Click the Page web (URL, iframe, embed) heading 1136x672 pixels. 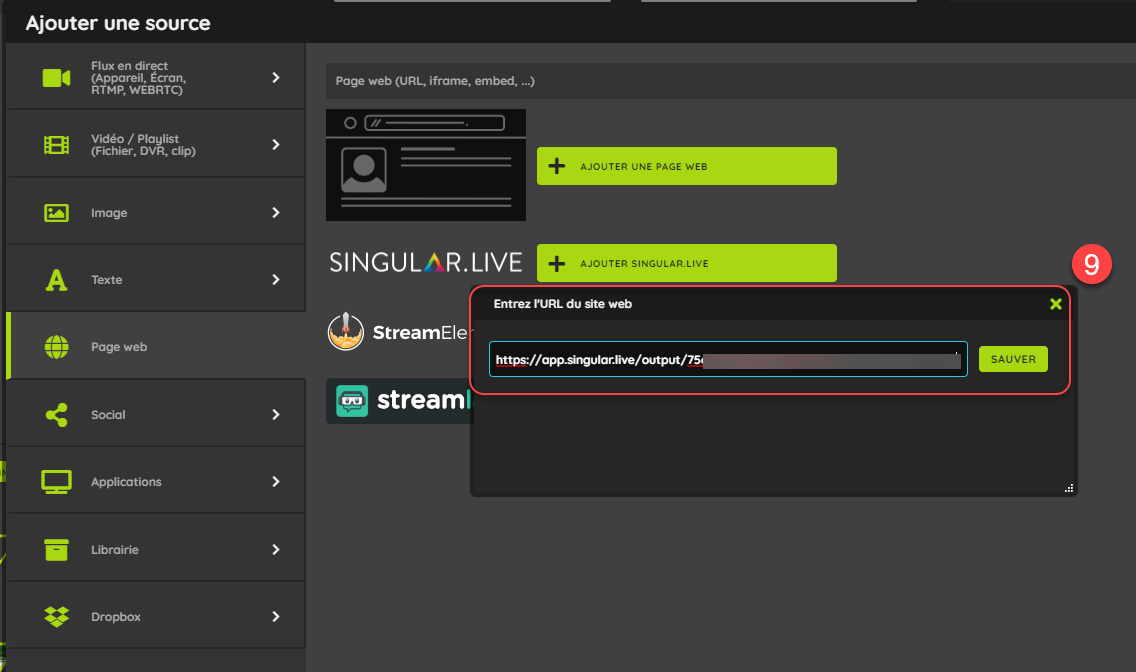[435, 81]
